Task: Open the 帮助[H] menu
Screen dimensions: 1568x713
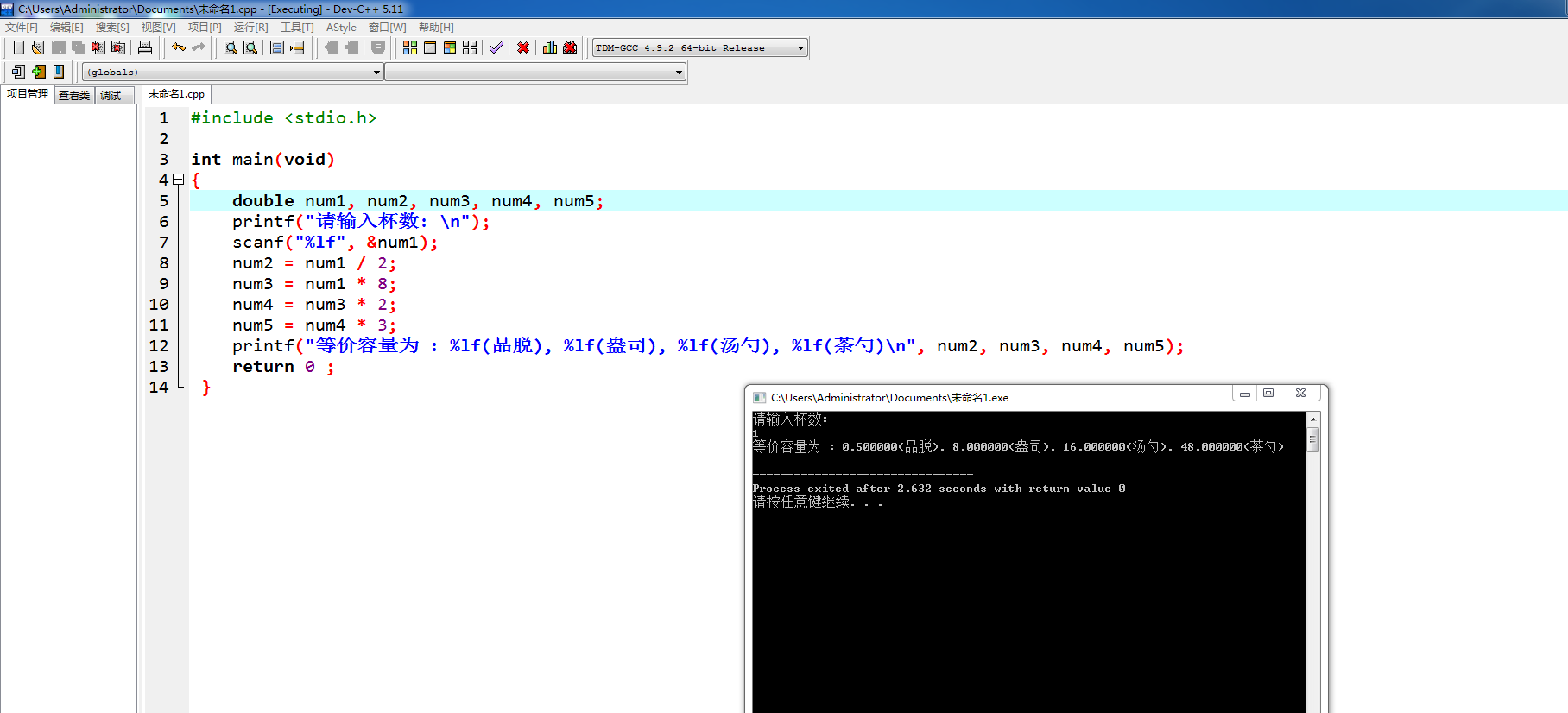Action: click(x=436, y=28)
